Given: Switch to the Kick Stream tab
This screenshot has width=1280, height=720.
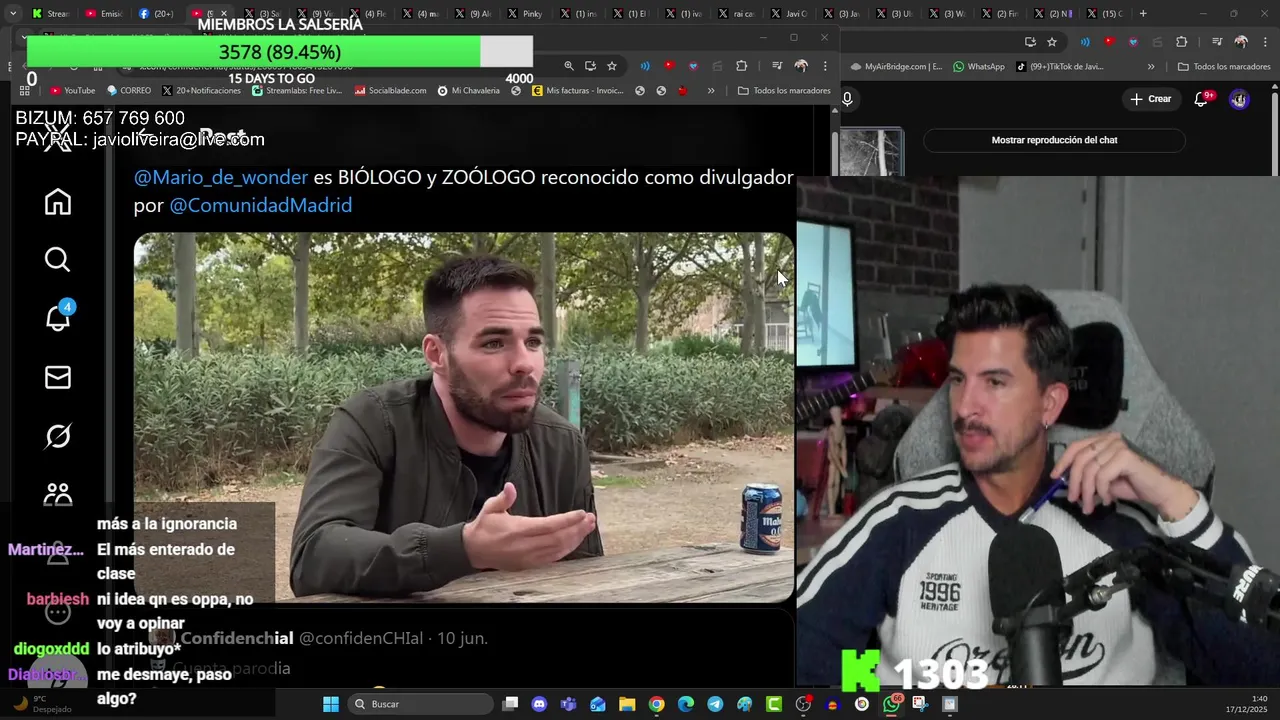Looking at the screenshot, I should point(50,13).
